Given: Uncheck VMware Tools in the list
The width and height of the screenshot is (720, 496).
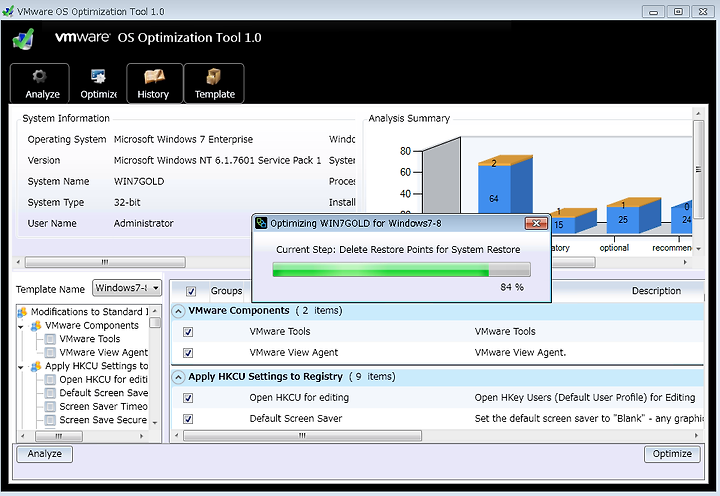Looking at the screenshot, I should pyautogui.click(x=188, y=332).
